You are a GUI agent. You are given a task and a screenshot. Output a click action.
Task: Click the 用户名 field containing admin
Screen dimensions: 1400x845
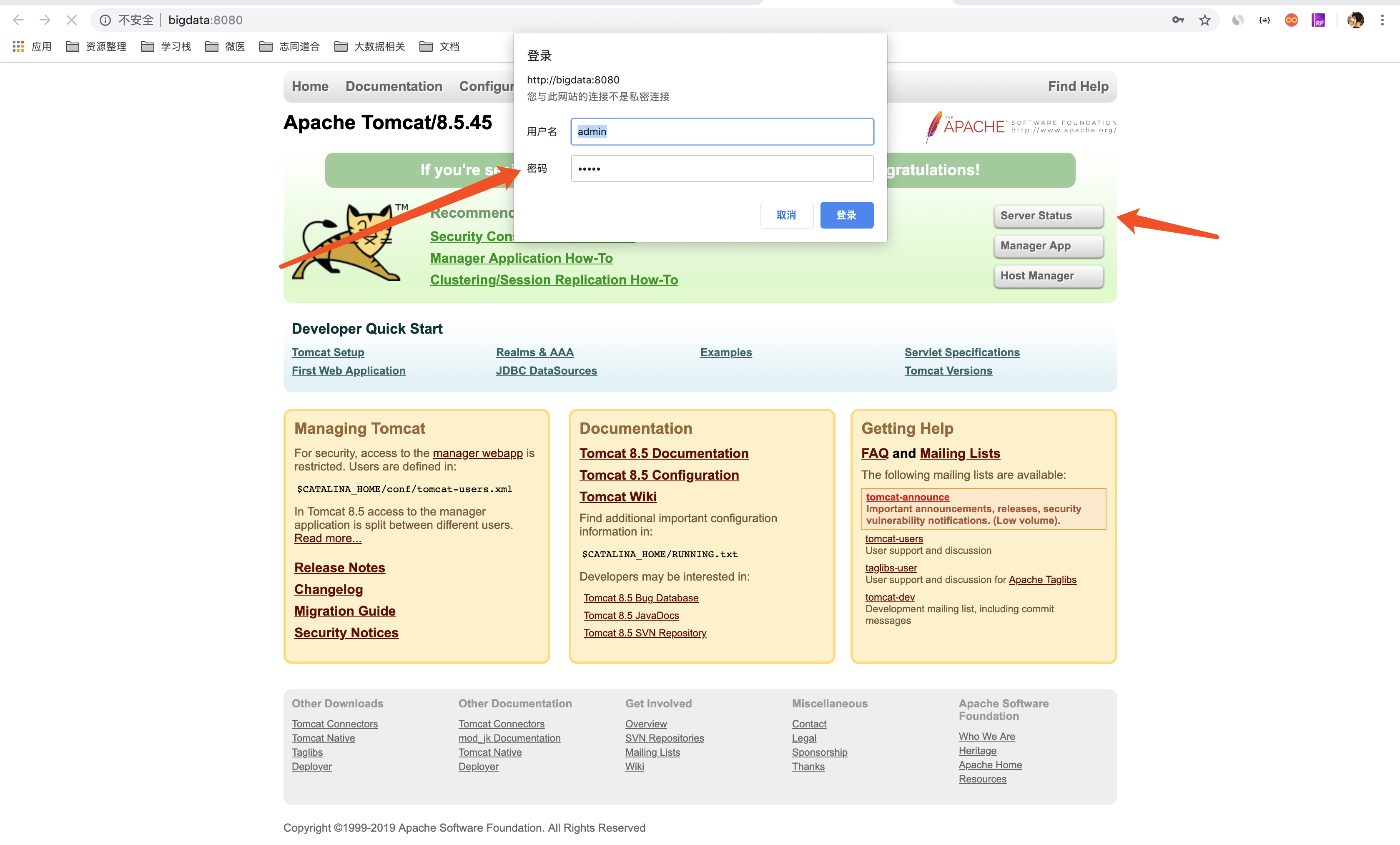pyautogui.click(x=722, y=131)
